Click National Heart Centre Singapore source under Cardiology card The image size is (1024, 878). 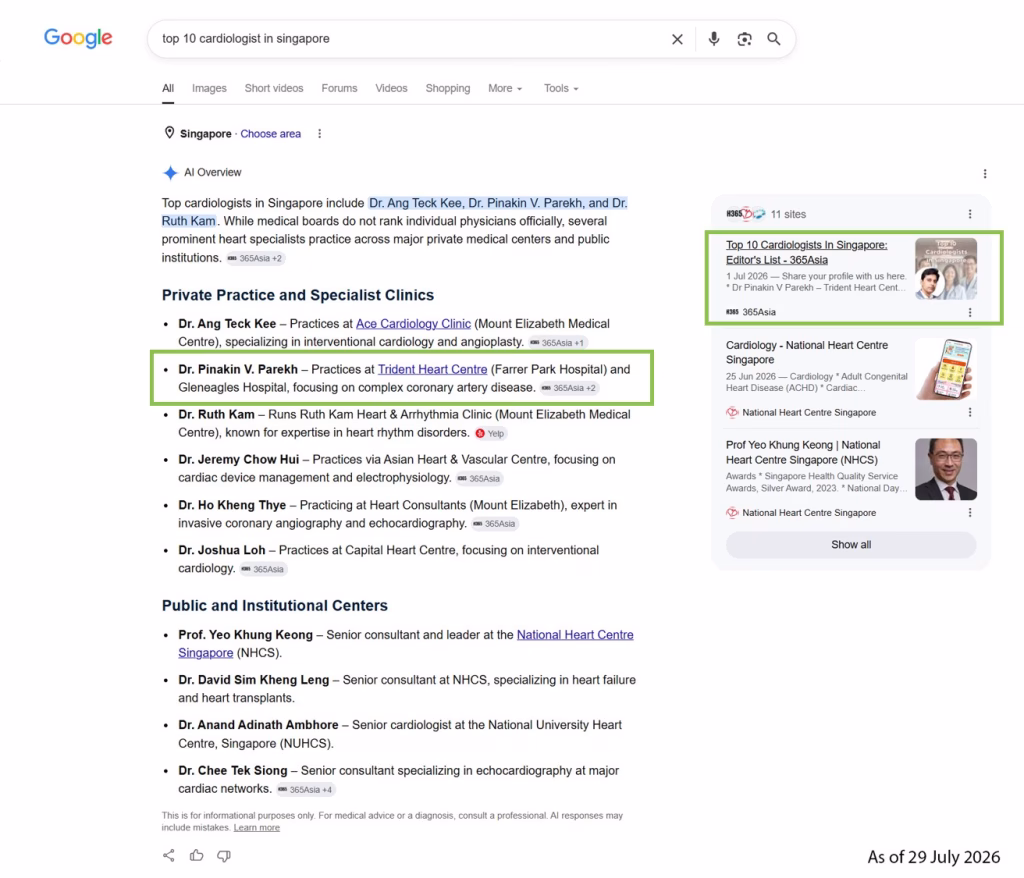(809, 413)
